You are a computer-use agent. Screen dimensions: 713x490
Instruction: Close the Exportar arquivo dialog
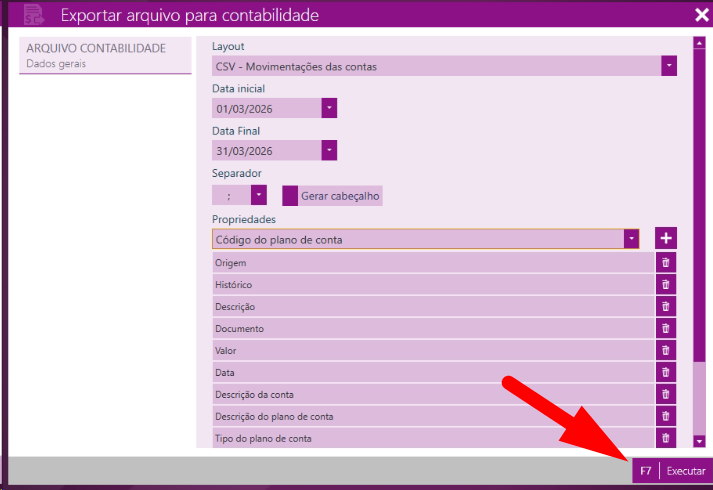click(701, 14)
